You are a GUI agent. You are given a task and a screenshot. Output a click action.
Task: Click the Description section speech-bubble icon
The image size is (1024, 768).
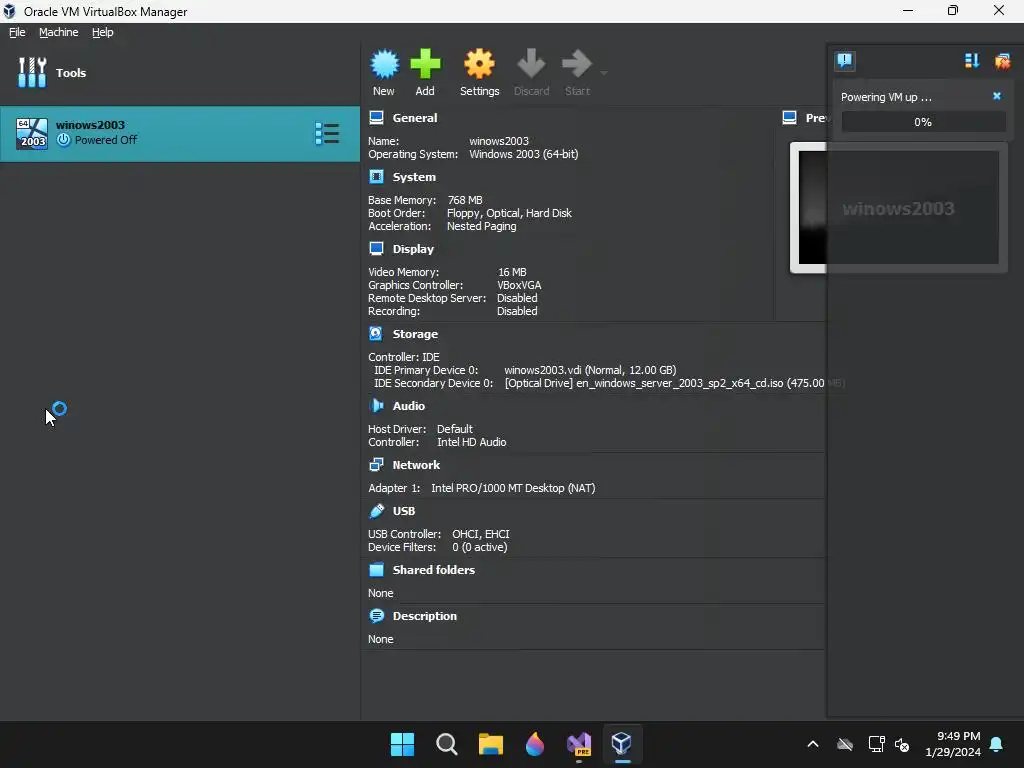pyautogui.click(x=376, y=615)
